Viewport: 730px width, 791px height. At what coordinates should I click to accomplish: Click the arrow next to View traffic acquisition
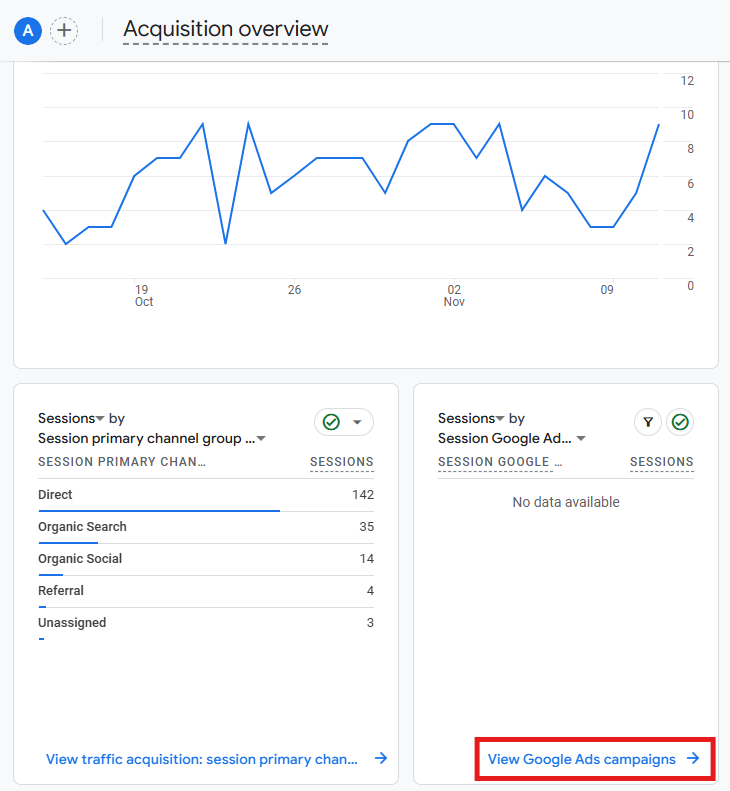point(381,758)
